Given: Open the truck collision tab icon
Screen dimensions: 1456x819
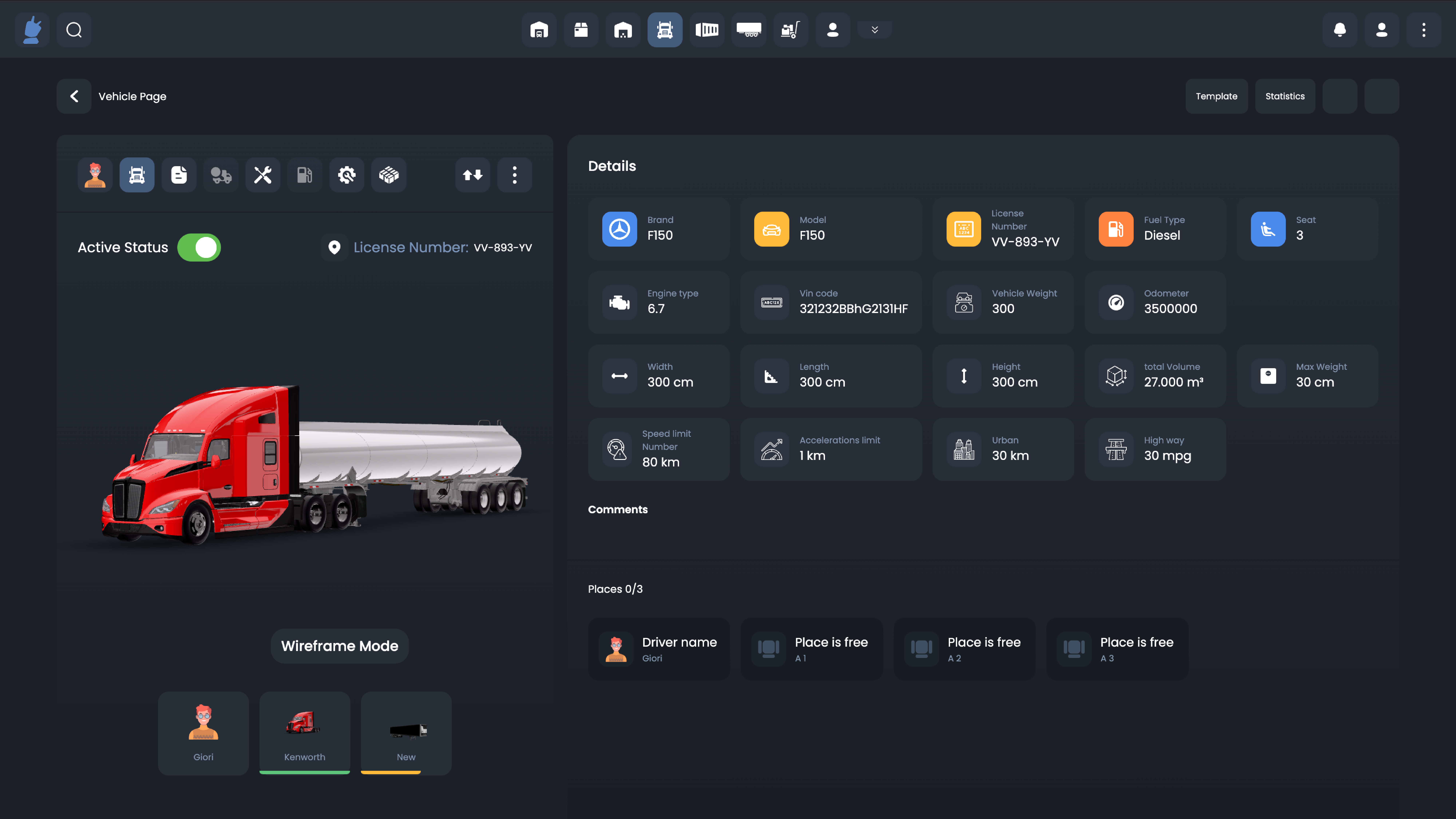Looking at the screenshot, I should (221, 175).
